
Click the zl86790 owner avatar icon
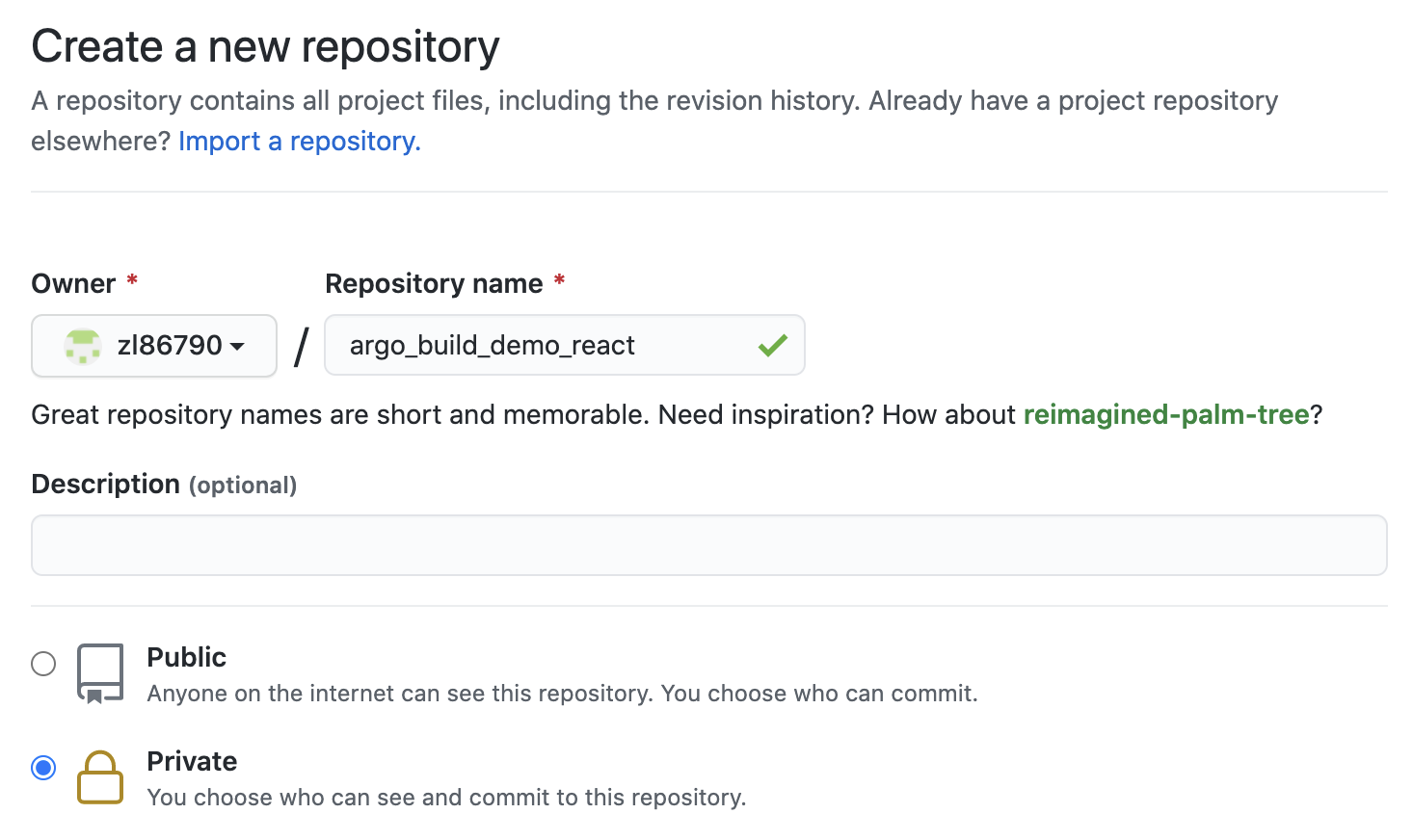pyautogui.click(x=83, y=346)
